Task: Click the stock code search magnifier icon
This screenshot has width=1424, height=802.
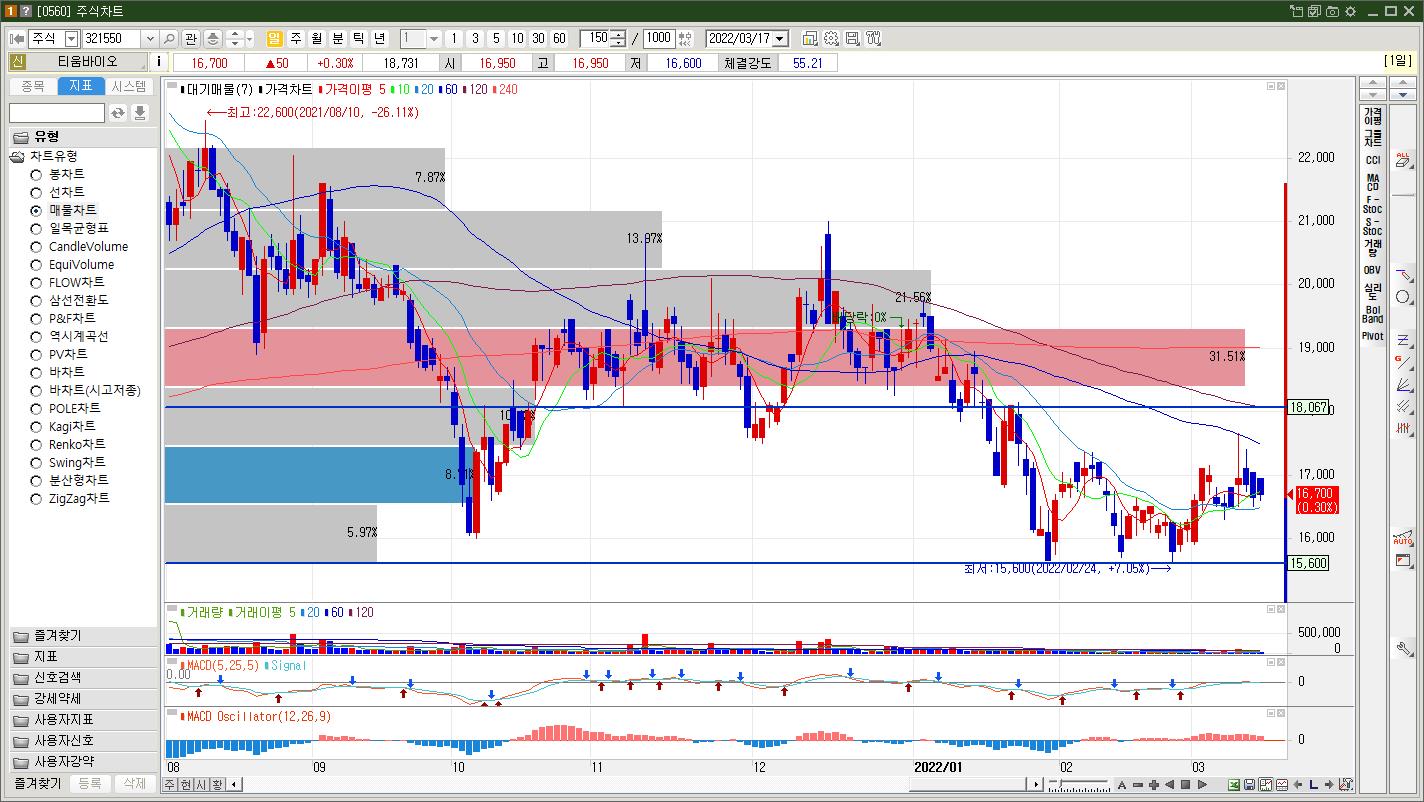Action: (x=169, y=39)
